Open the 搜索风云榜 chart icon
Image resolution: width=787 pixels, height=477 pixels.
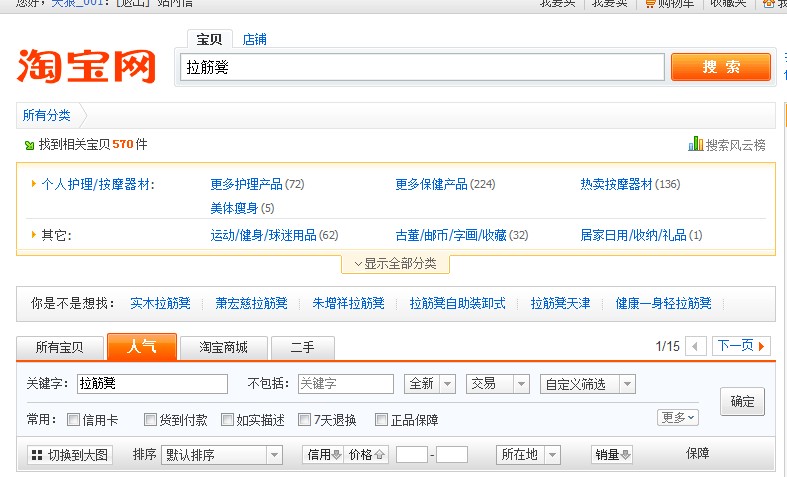point(695,144)
